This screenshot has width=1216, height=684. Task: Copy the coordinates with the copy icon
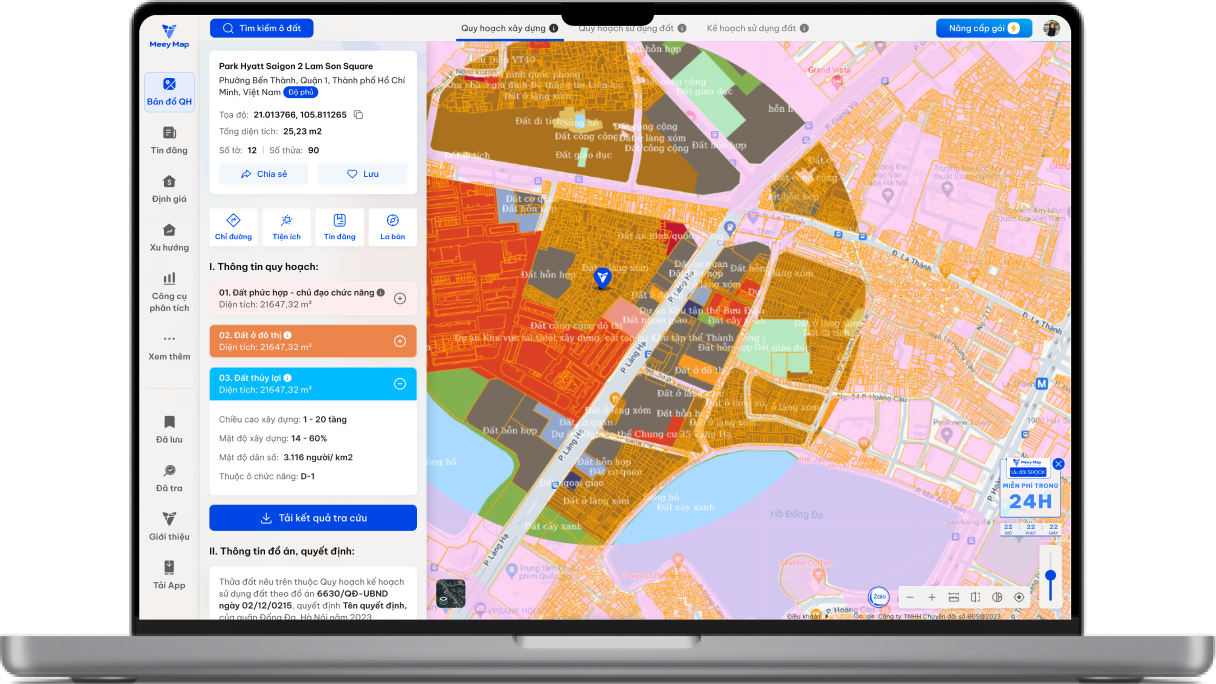pos(360,114)
